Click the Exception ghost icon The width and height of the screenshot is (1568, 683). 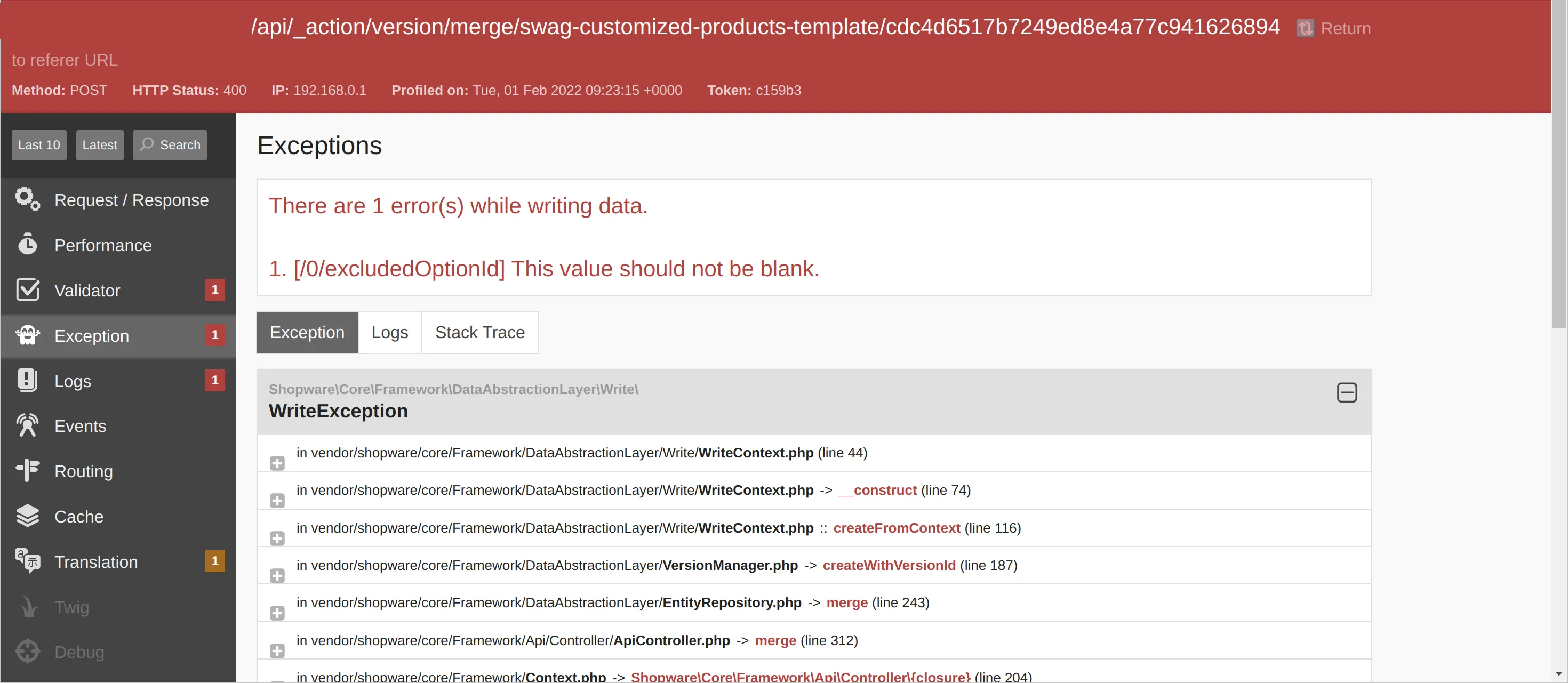pos(27,335)
